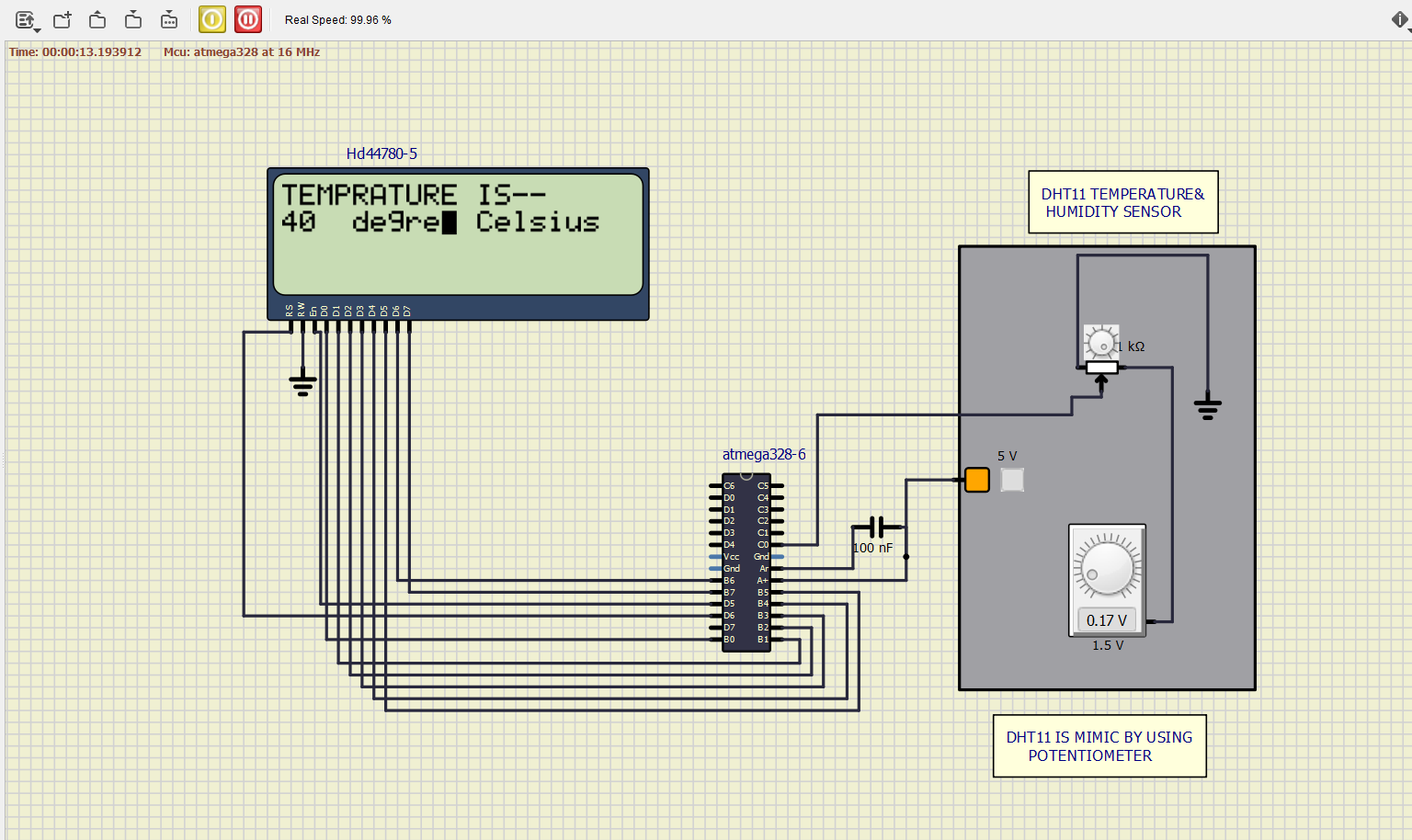1412x840 pixels.
Task: Adjust the potentiometer dial showing 0.17 V
Action: (x=1106, y=570)
